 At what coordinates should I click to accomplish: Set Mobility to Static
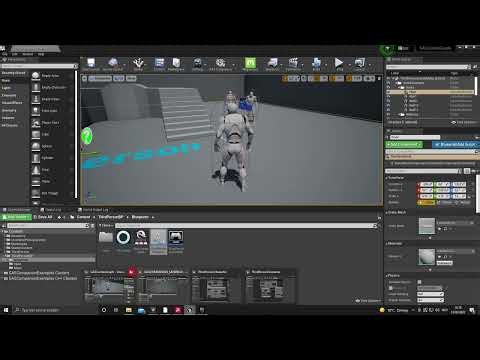pyautogui.click(x=426, y=202)
